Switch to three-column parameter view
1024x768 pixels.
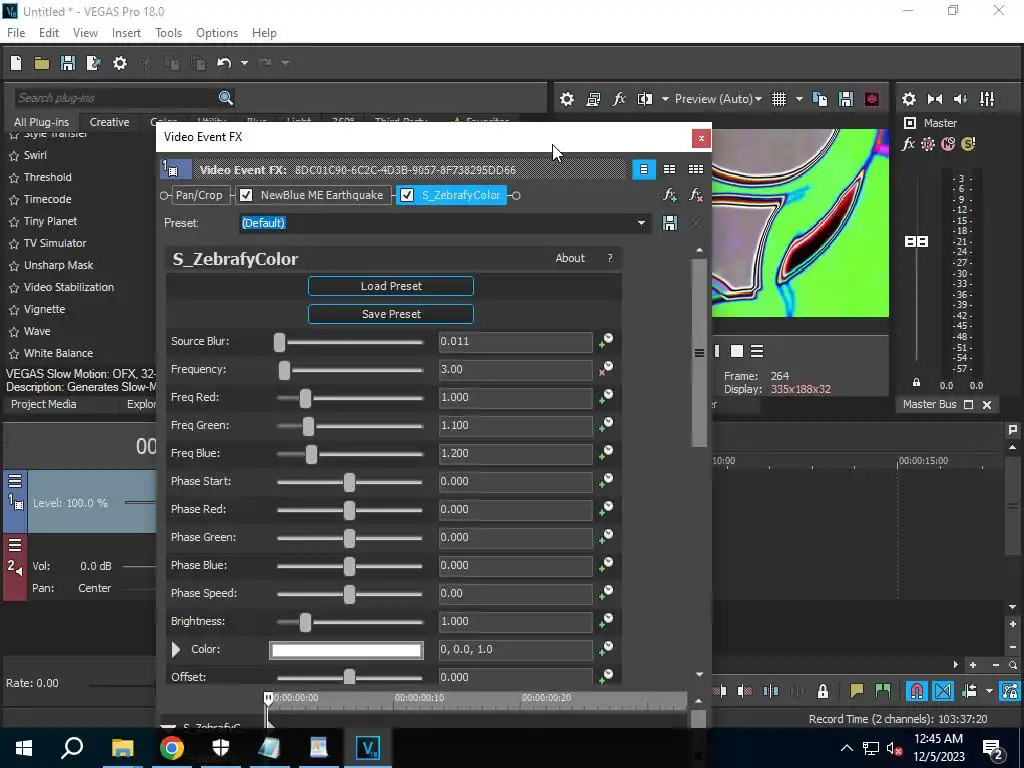tap(696, 169)
